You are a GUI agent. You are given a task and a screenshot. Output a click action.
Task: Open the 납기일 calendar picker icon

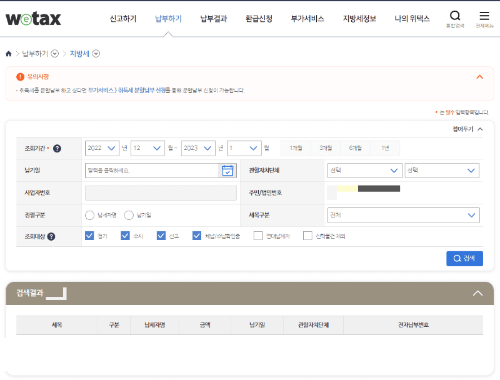228,170
